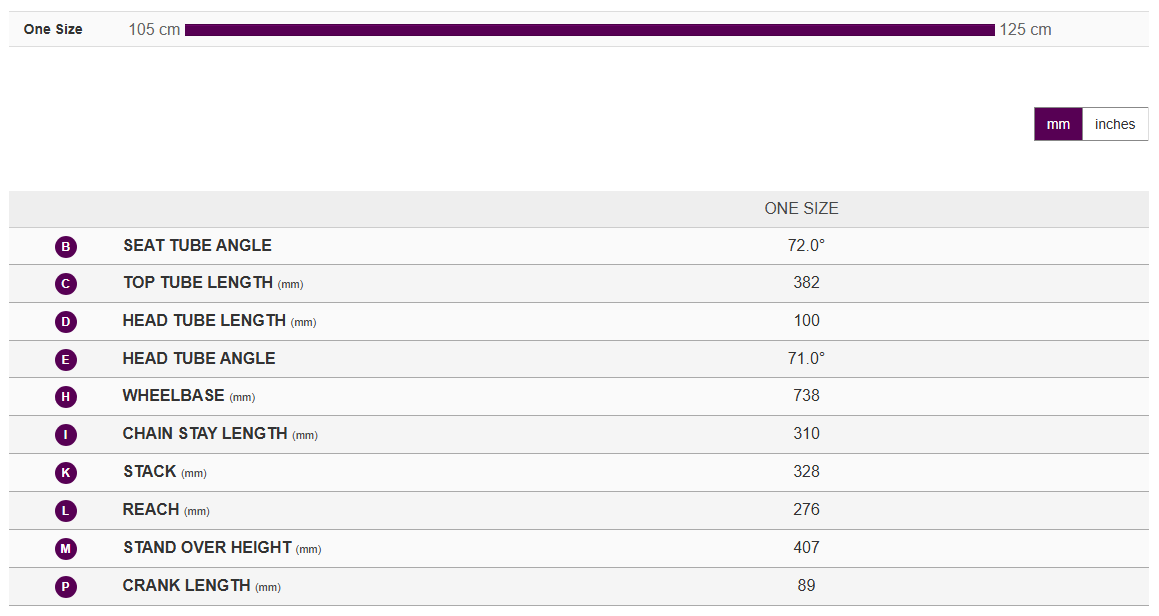Click the B icon for Seat Tube Angle
1159x616 pixels.
click(66, 246)
